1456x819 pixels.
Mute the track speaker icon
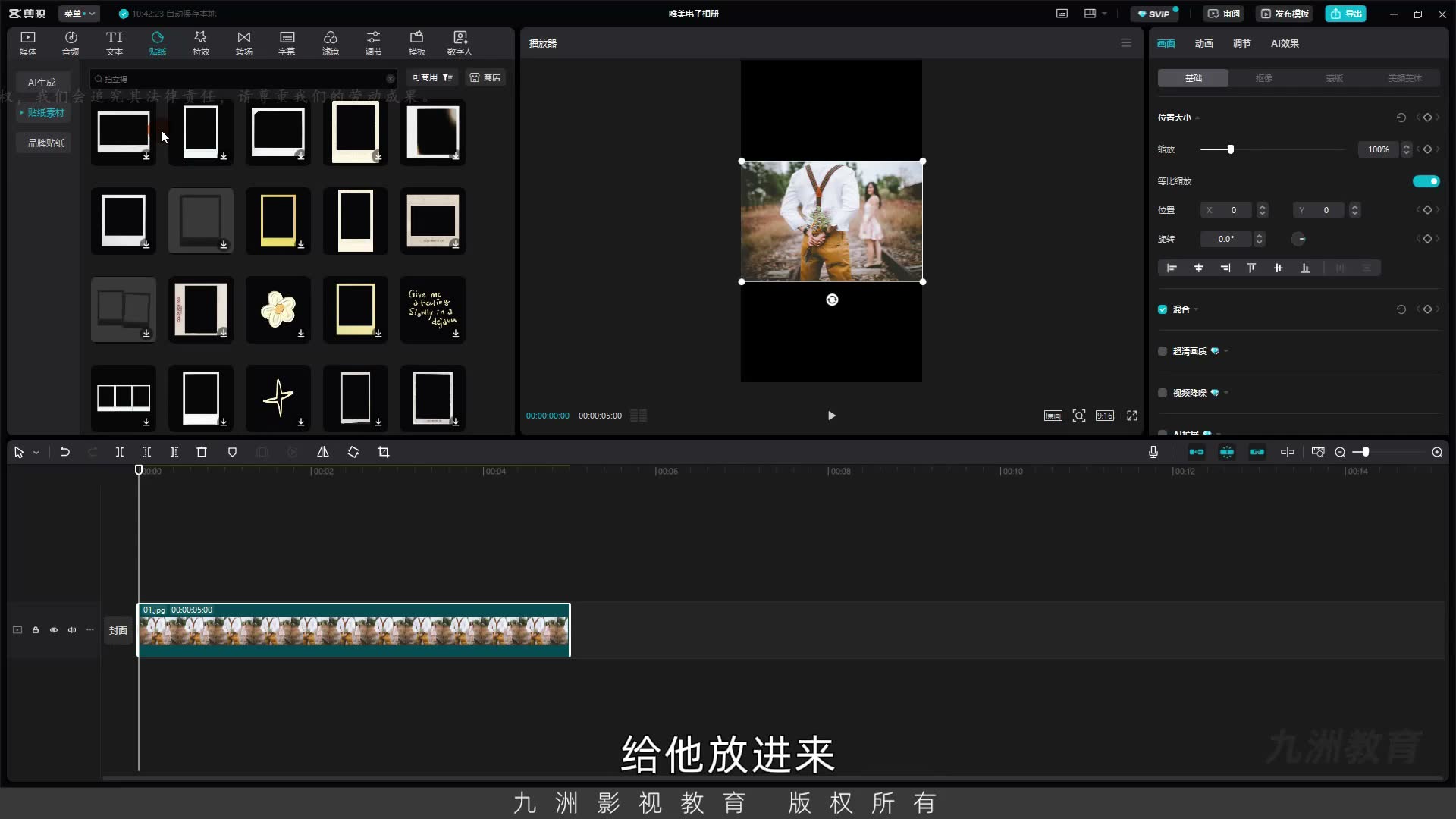(72, 630)
